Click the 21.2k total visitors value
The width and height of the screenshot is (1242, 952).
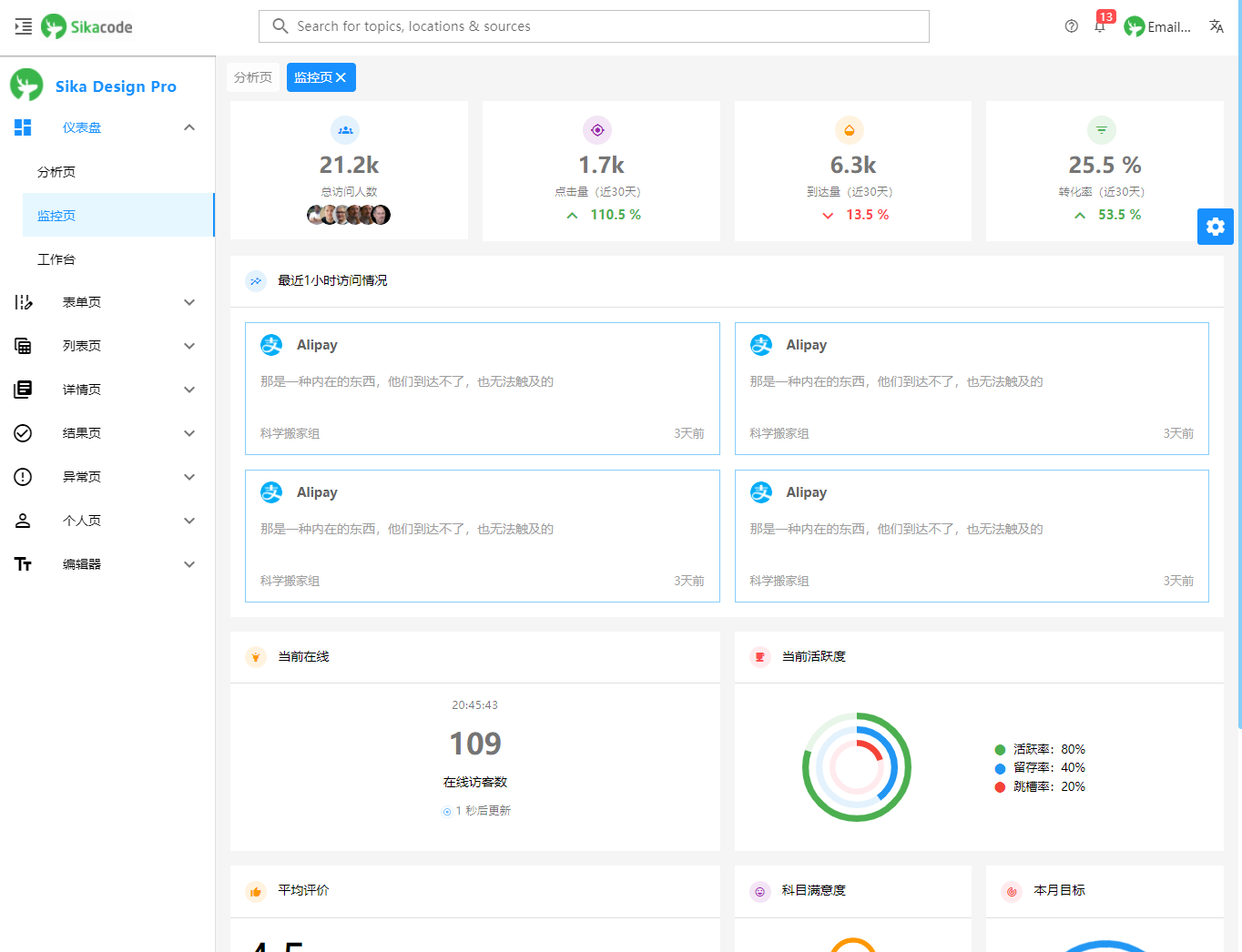[x=349, y=165]
